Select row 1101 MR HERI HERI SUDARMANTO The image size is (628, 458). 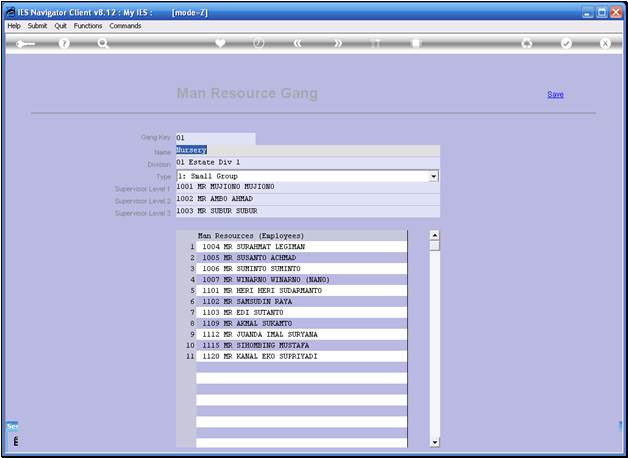click(x=302, y=290)
